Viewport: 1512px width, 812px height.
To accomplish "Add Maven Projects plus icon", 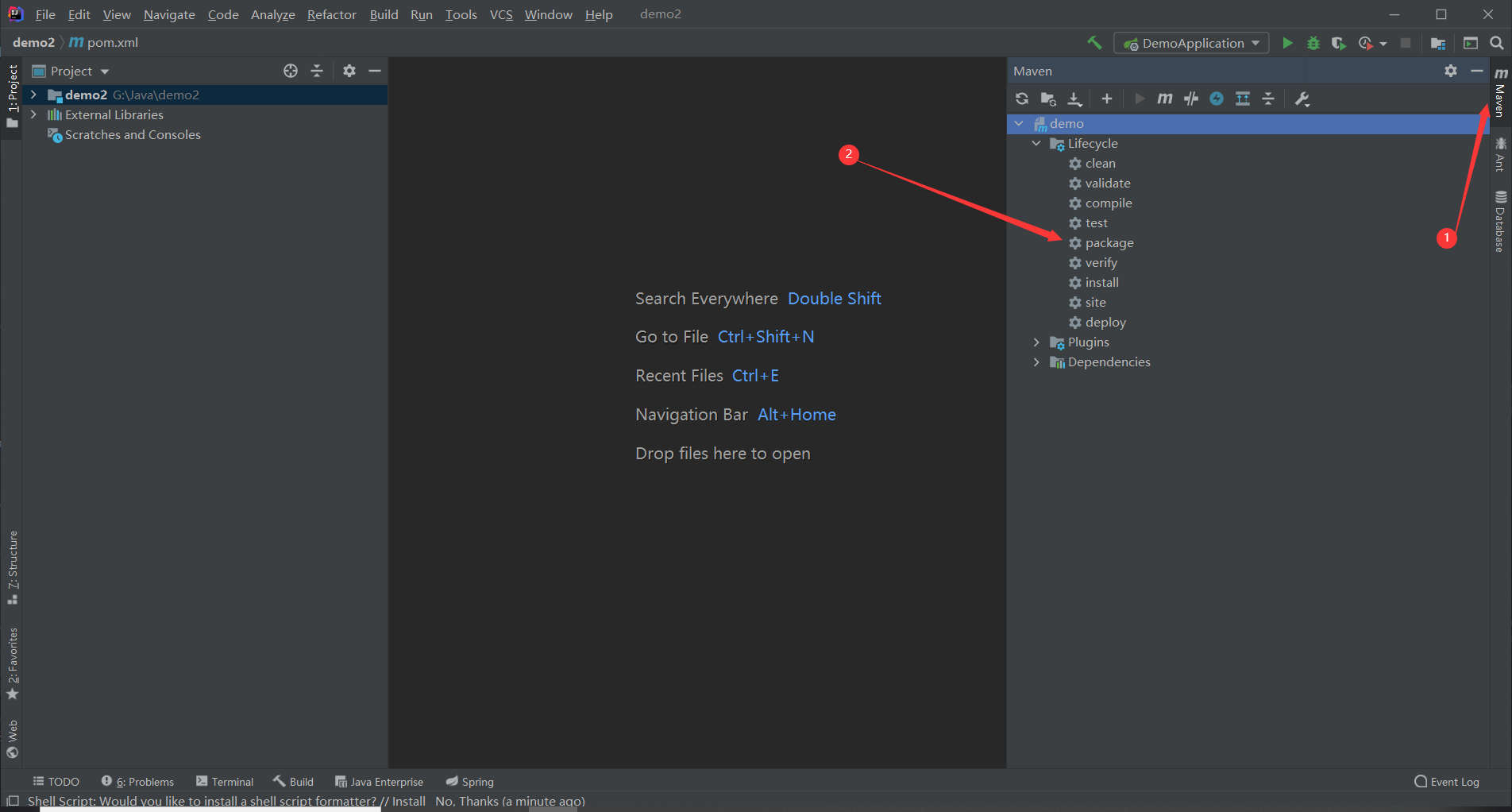I will point(1107,99).
